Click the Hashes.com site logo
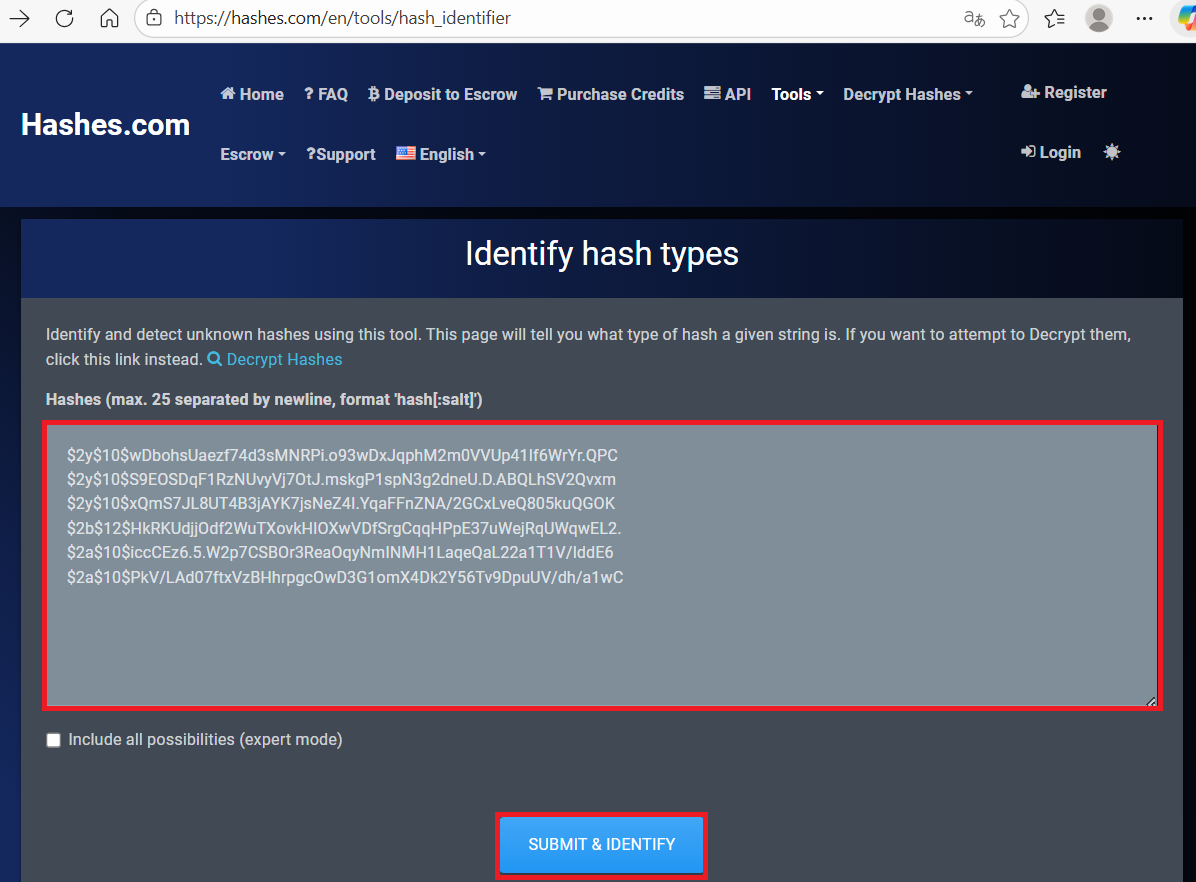Image resolution: width=1196 pixels, height=882 pixels. pyautogui.click(x=105, y=124)
